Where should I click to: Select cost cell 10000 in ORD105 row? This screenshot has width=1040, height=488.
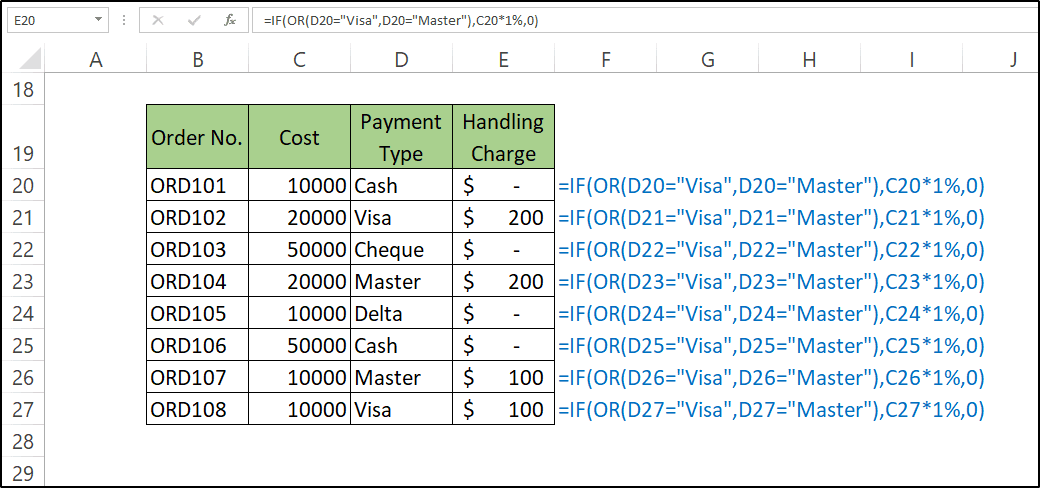(299, 313)
